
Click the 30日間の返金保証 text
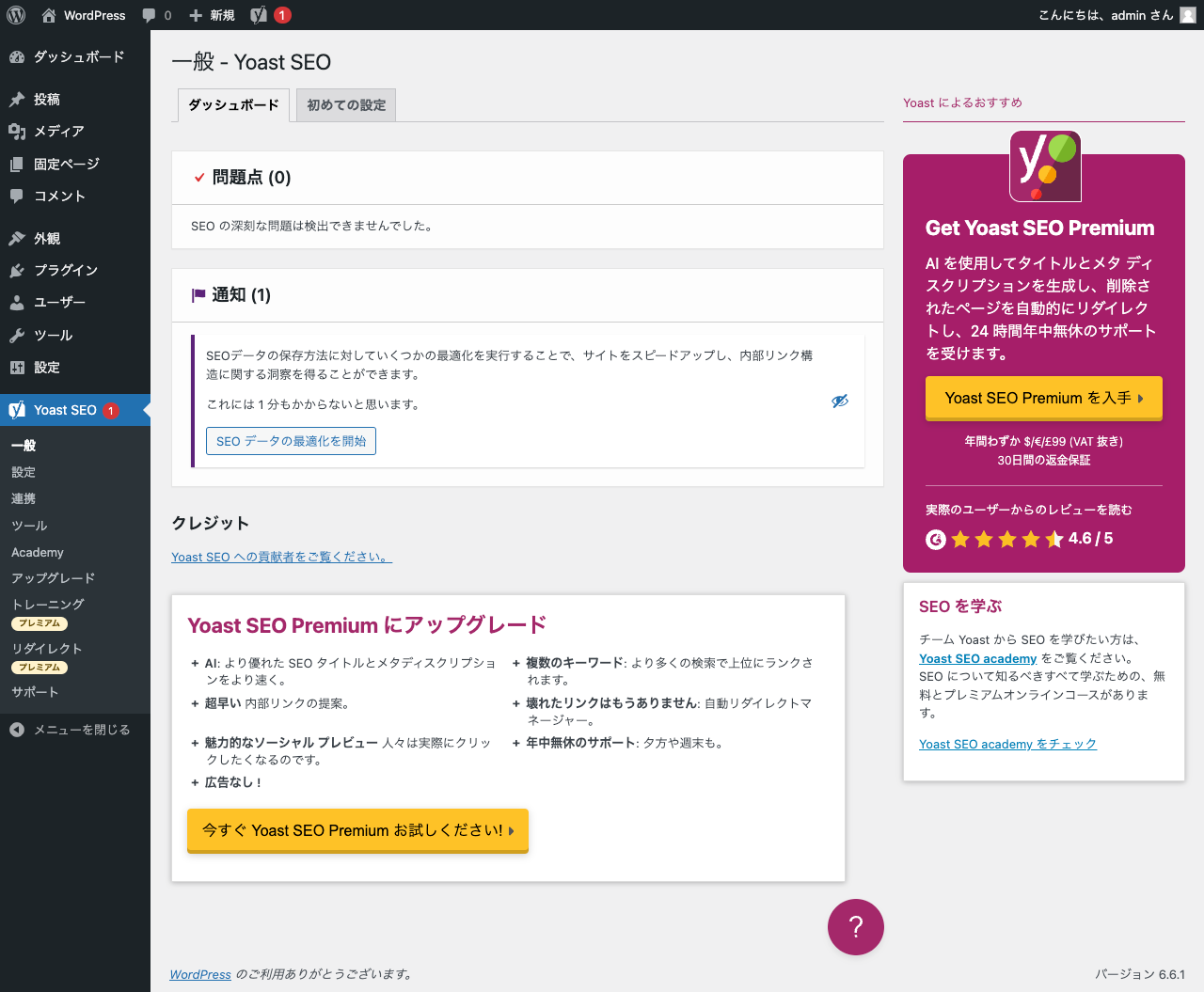(1044, 461)
